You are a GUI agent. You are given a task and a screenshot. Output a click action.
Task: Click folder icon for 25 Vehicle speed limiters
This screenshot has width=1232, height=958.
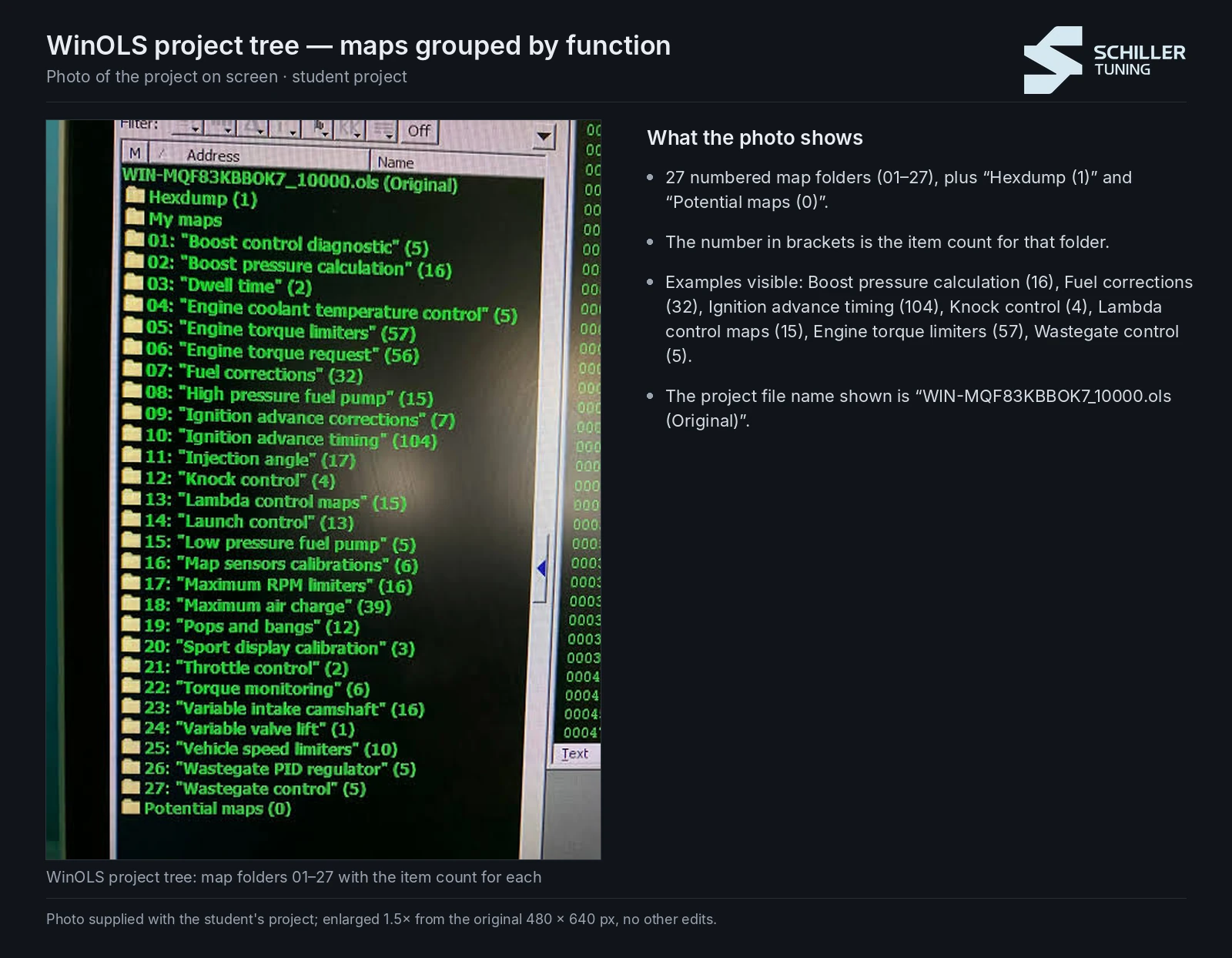132,747
